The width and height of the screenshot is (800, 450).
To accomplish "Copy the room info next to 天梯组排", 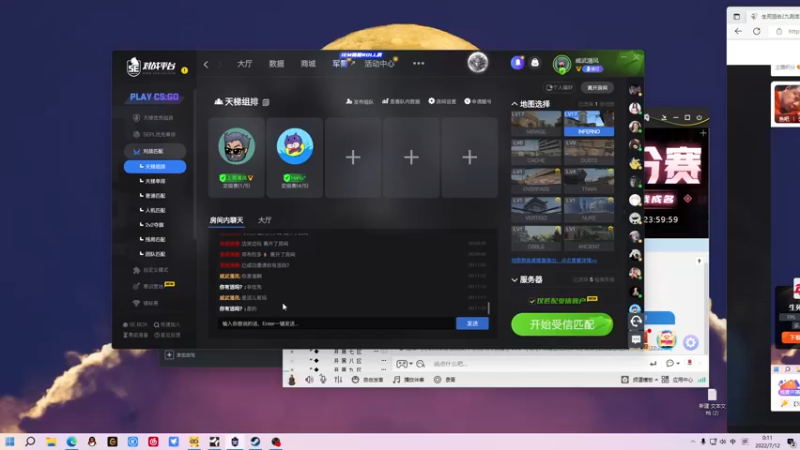I will (266, 102).
